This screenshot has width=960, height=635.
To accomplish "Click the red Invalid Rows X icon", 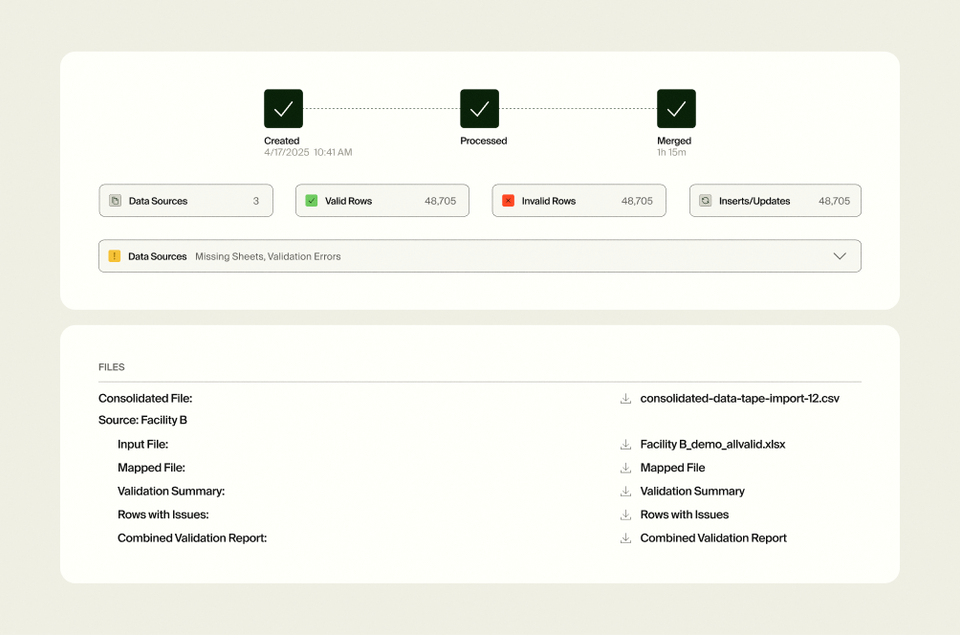I will click(x=508, y=201).
